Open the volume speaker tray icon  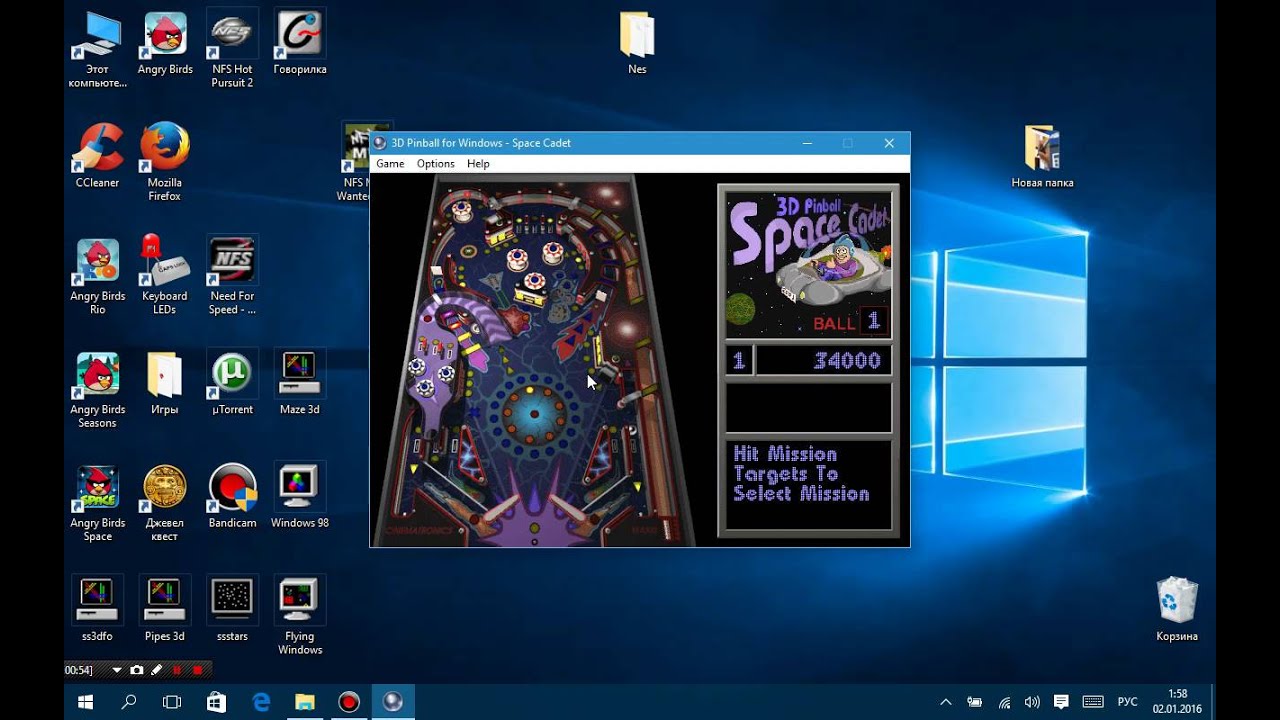pos(1033,702)
